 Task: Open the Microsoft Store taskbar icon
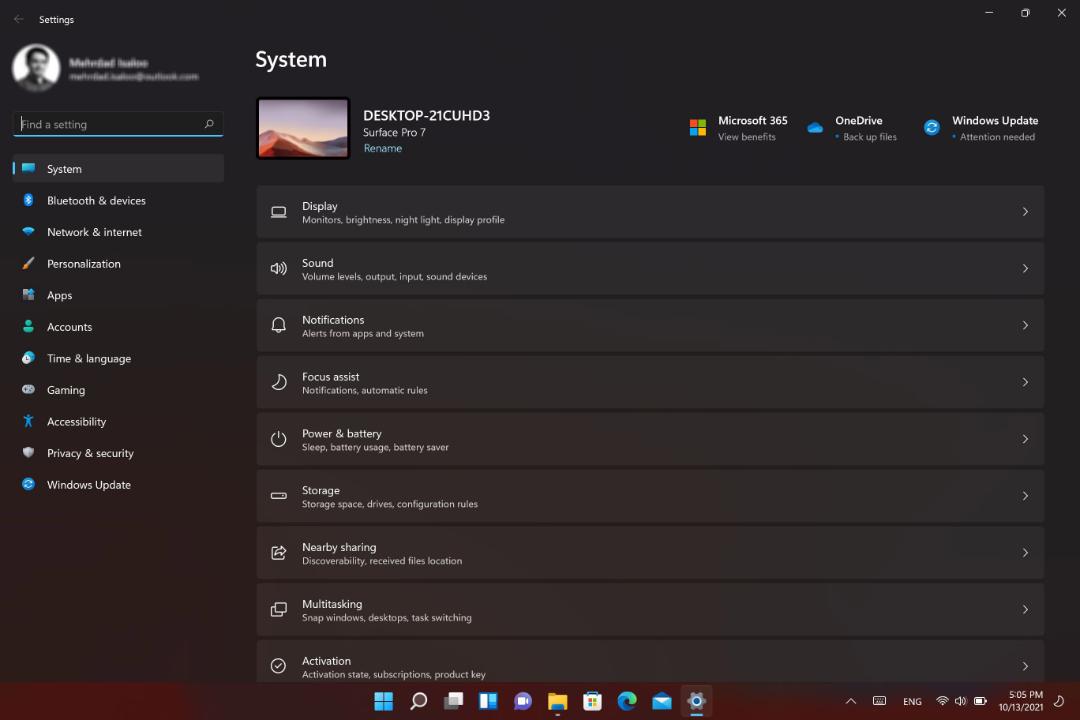[592, 701]
